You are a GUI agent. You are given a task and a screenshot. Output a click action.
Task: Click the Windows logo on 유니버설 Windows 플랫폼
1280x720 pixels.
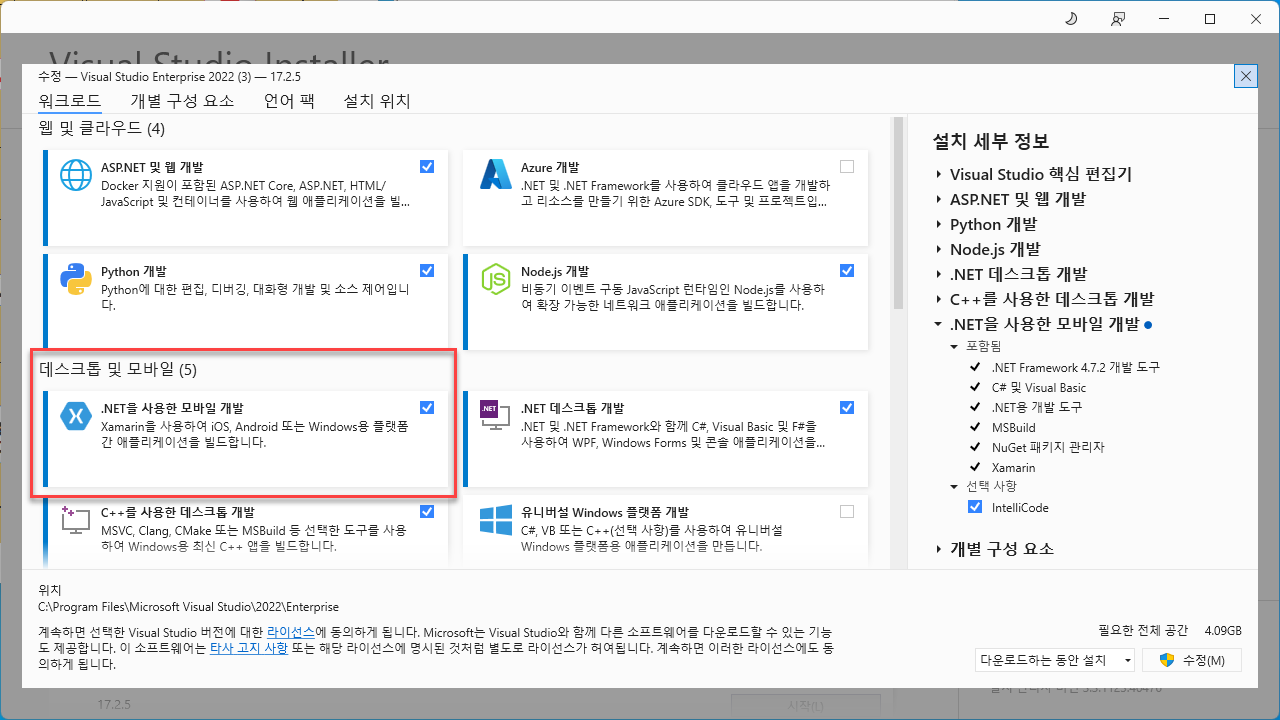click(496, 519)
